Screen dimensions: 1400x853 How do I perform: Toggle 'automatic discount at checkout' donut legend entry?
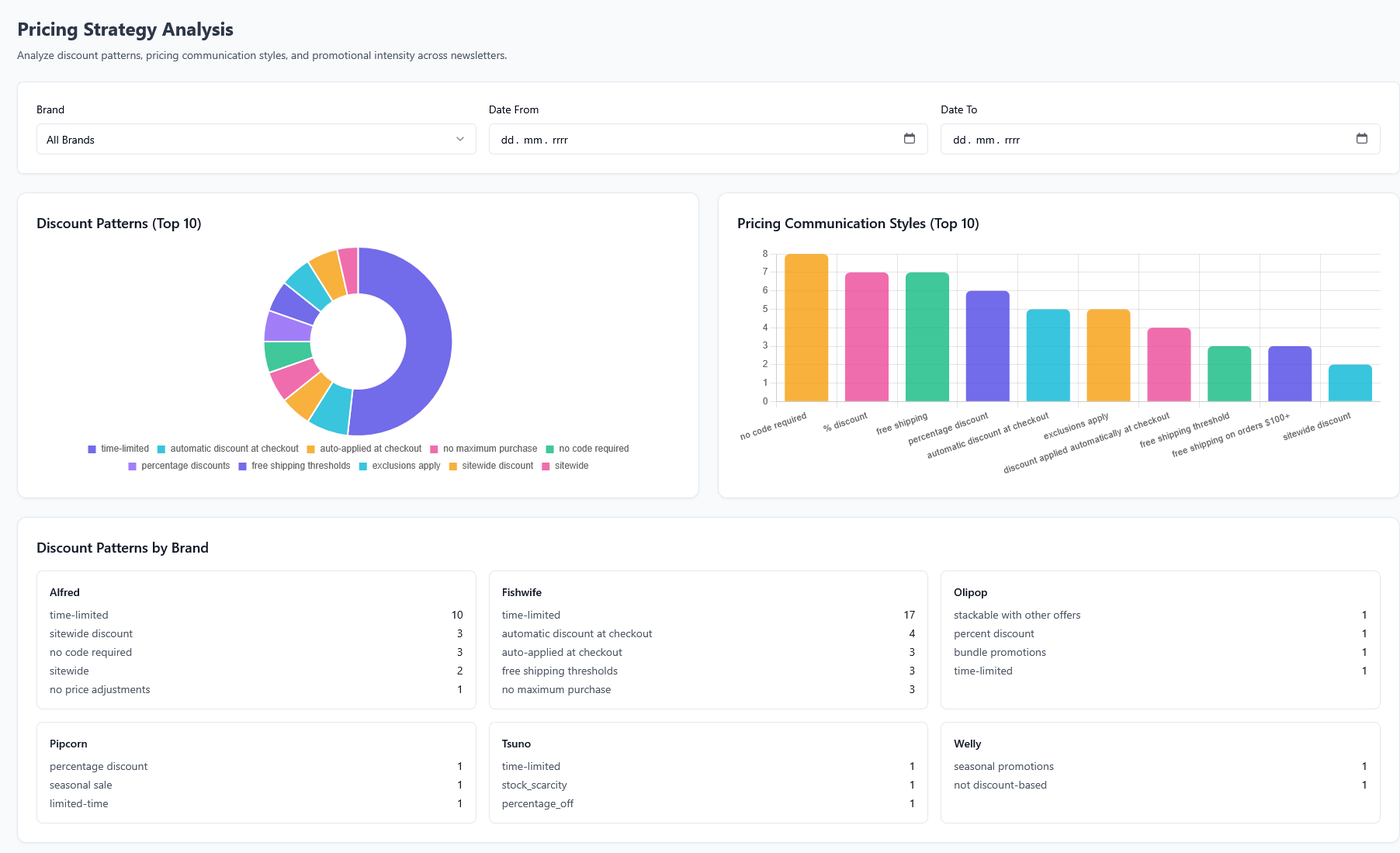click(227, 449)
